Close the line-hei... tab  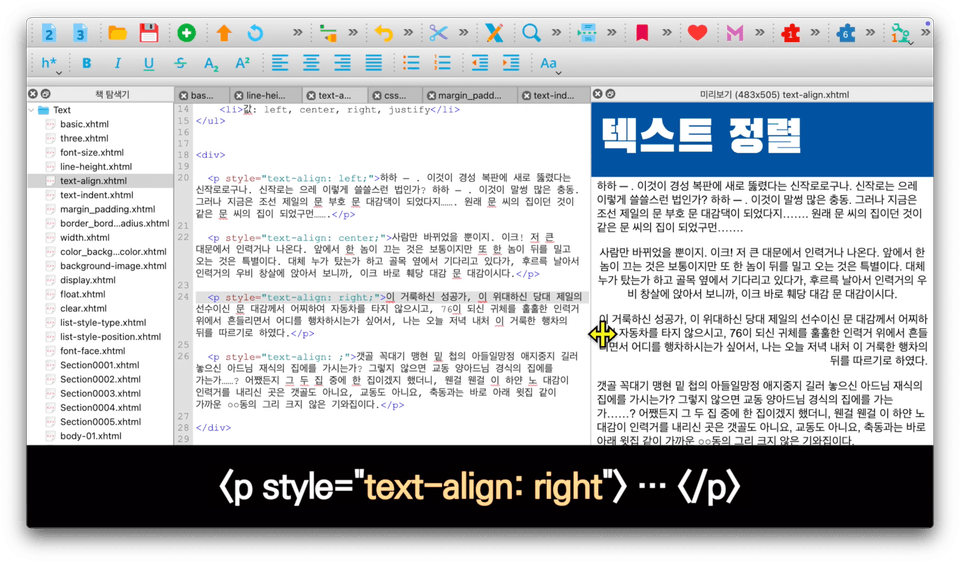pyautogui.click(x=239, y=95)
